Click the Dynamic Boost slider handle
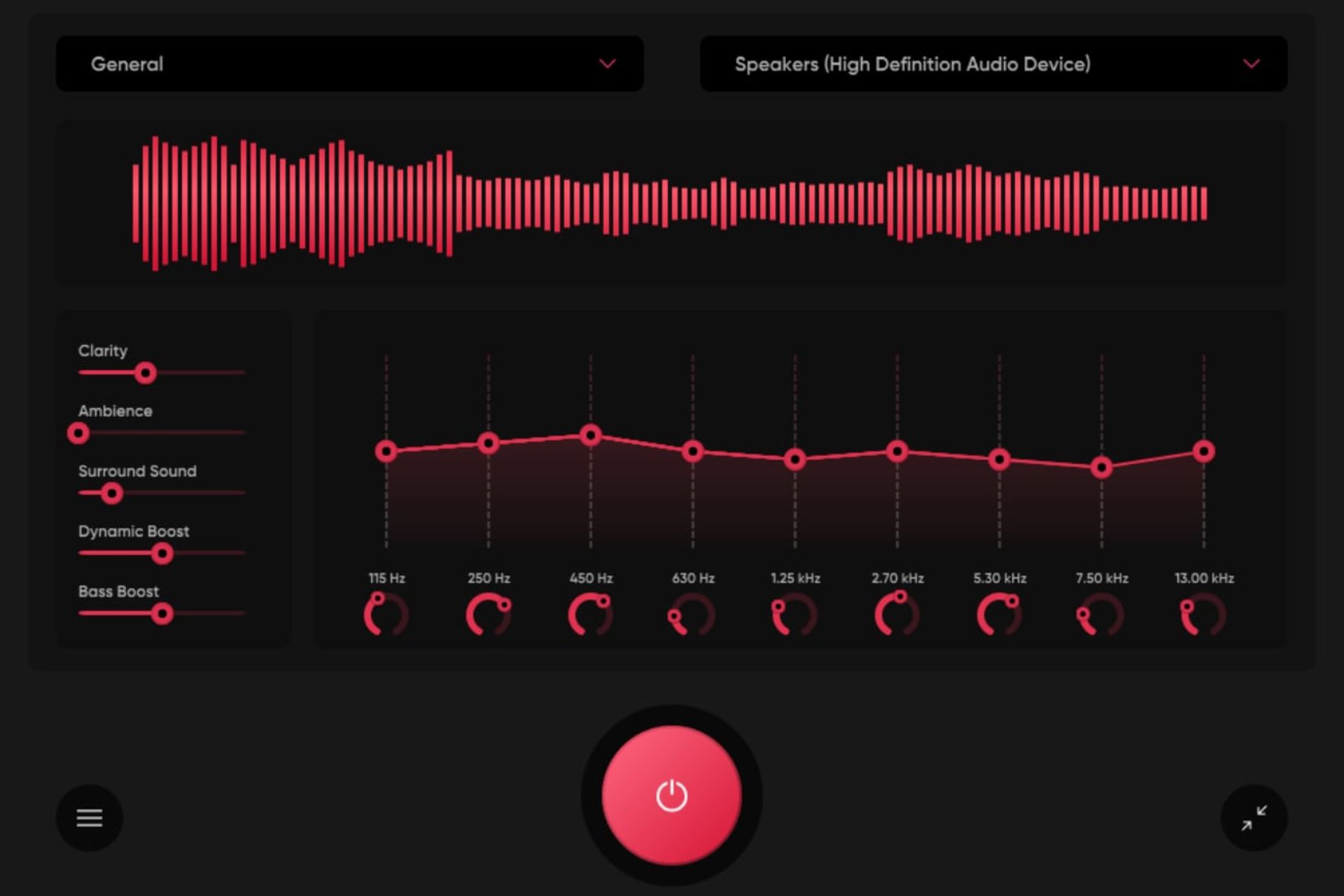 pos(162,554)
